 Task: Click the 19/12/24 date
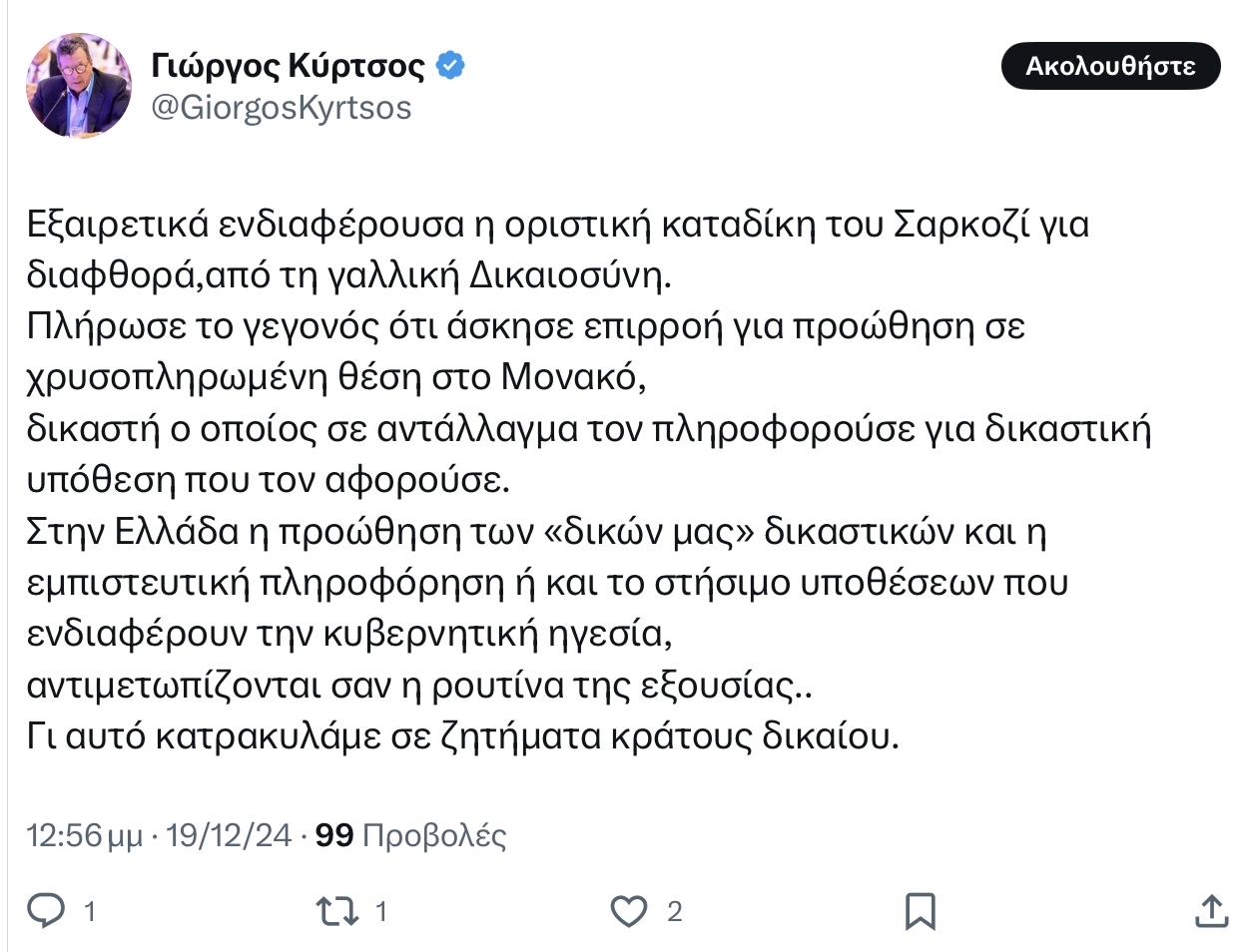(229, 835)
